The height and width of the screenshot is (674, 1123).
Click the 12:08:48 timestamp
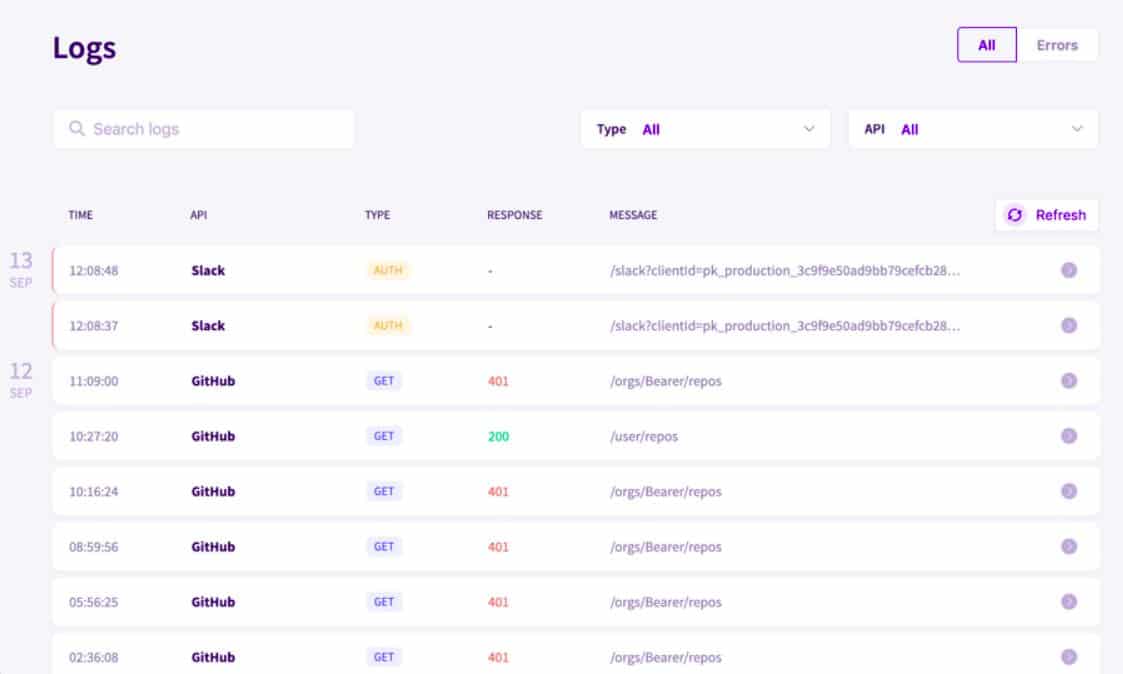[x=93, y=271]
